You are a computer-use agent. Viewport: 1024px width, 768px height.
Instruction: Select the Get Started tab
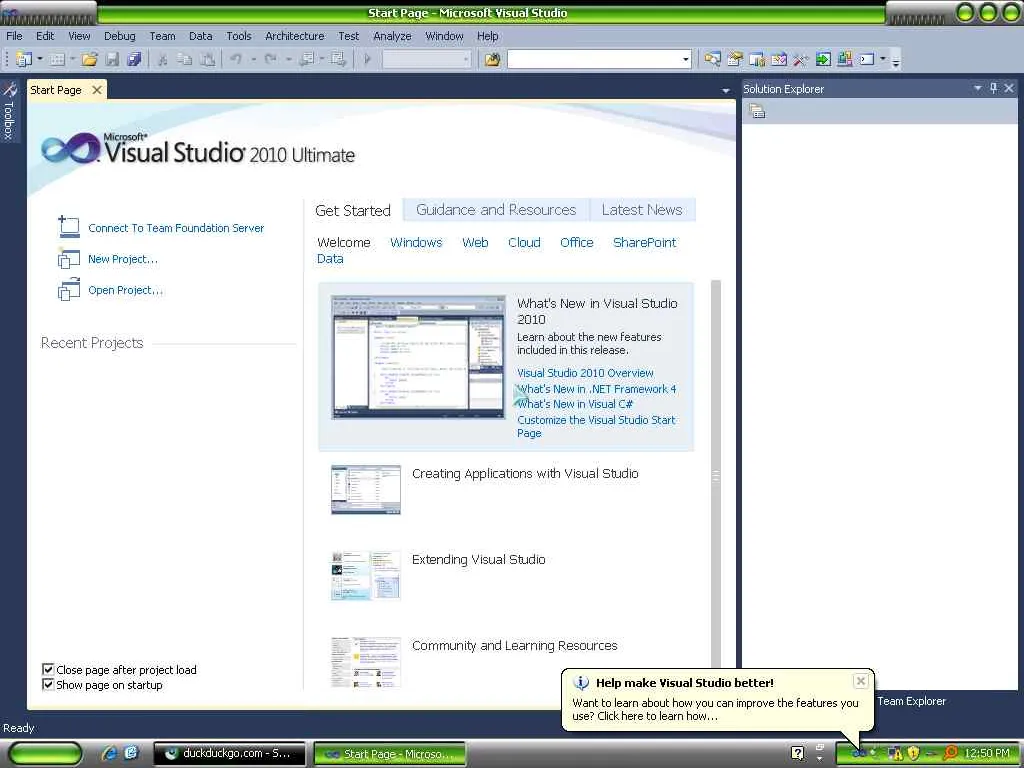point(353,210)
